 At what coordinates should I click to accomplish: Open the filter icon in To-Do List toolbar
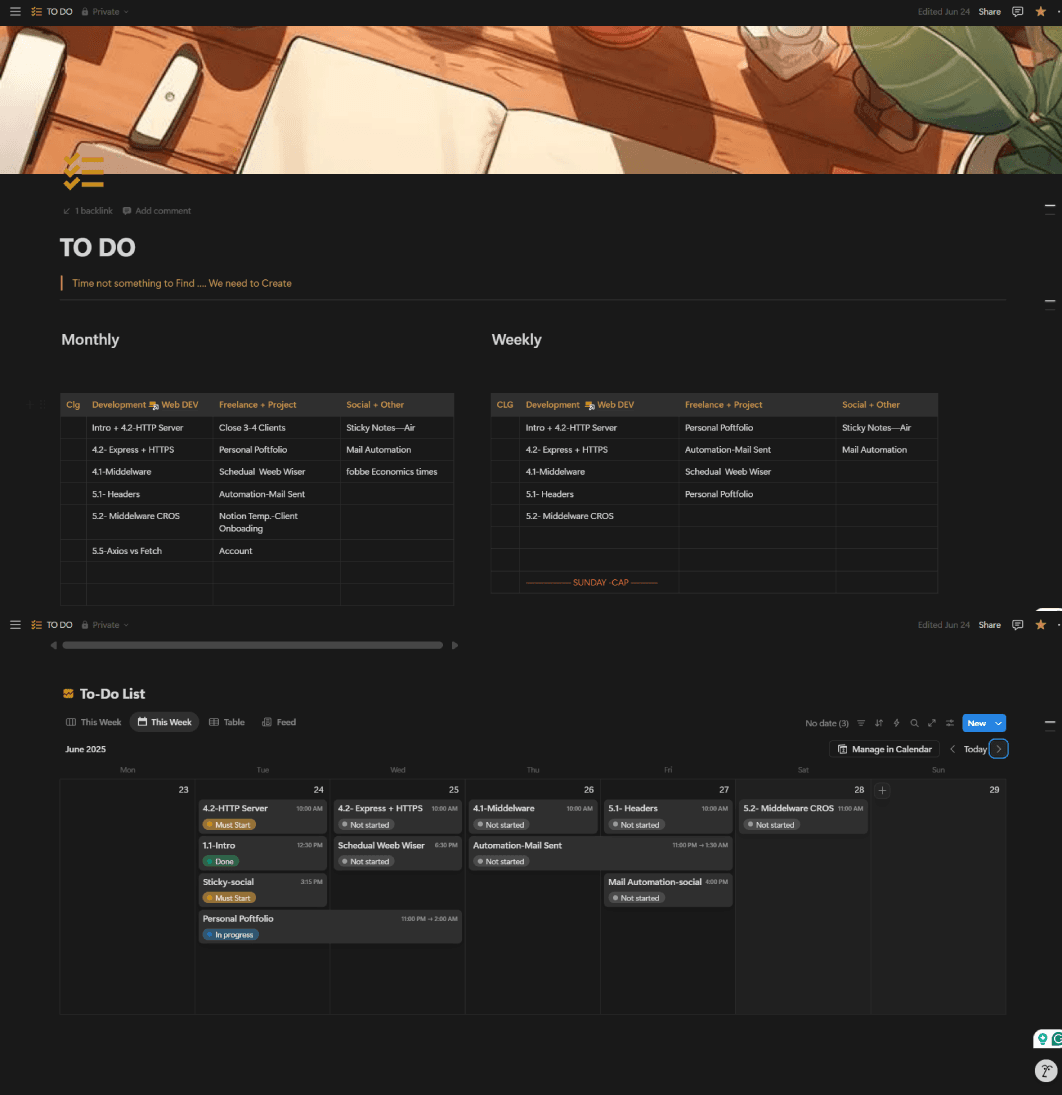tap(861, 723)
